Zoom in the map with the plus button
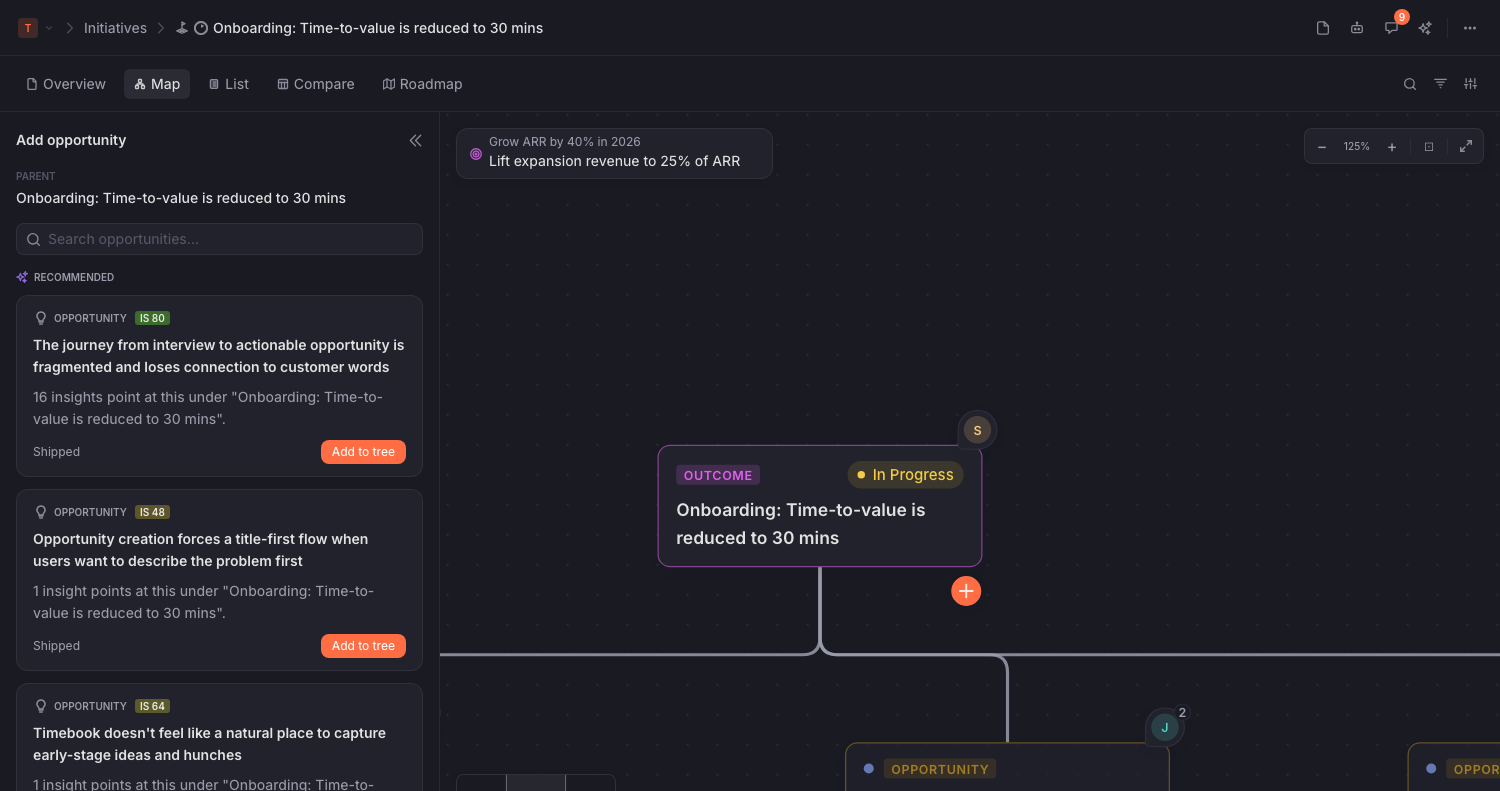Viewport: 1500px width, 791px height. pos(1391,147)
